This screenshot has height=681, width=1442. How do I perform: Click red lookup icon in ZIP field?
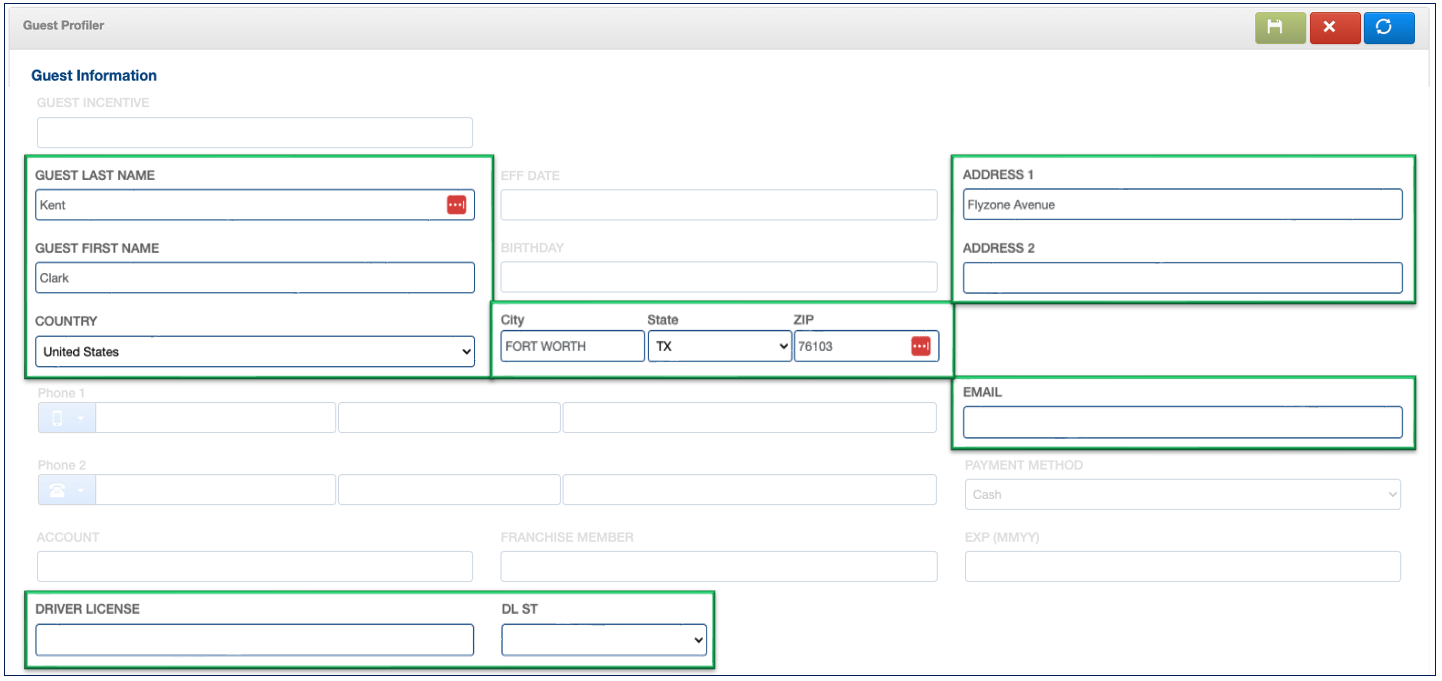pyautogui.click(x=920, y=346)
